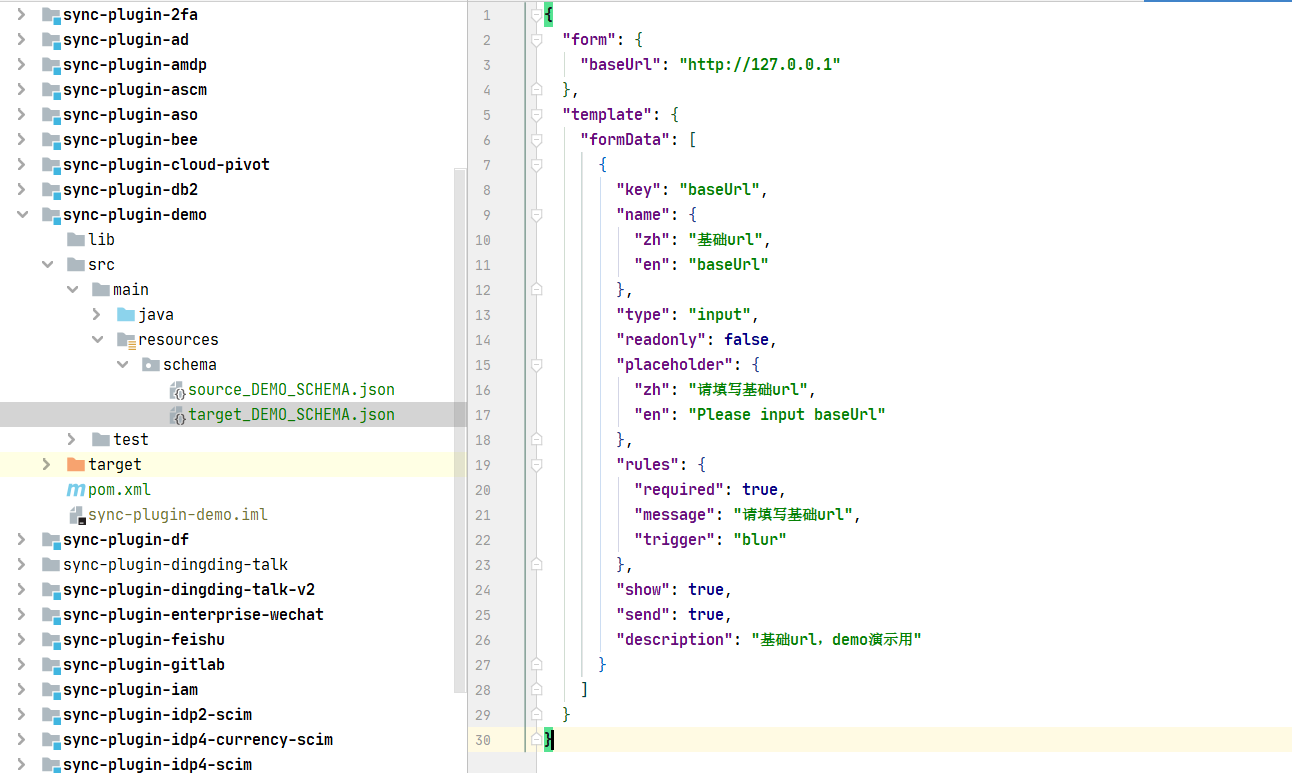Expand the test folder
The height and width of the screenshot is (773, 1292).
point(71,439)
